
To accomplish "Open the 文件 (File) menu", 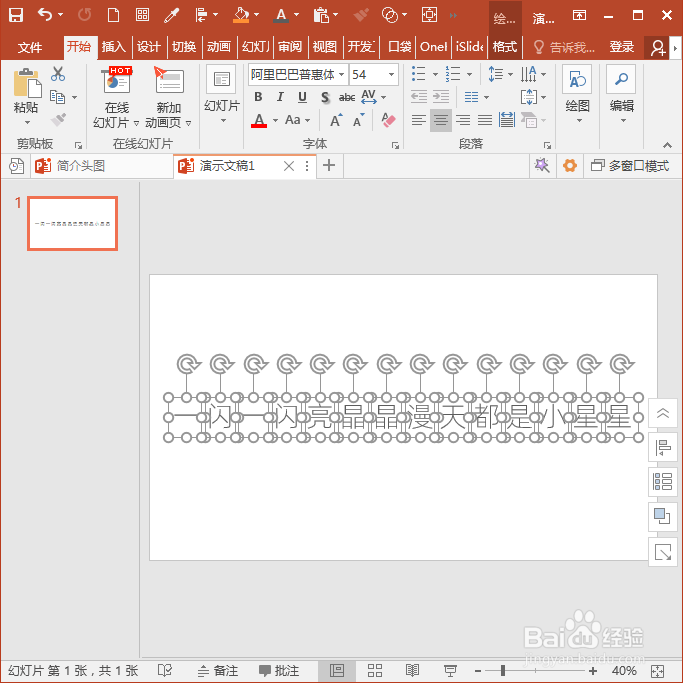I will pyautogui.click(x=30, y=47).
